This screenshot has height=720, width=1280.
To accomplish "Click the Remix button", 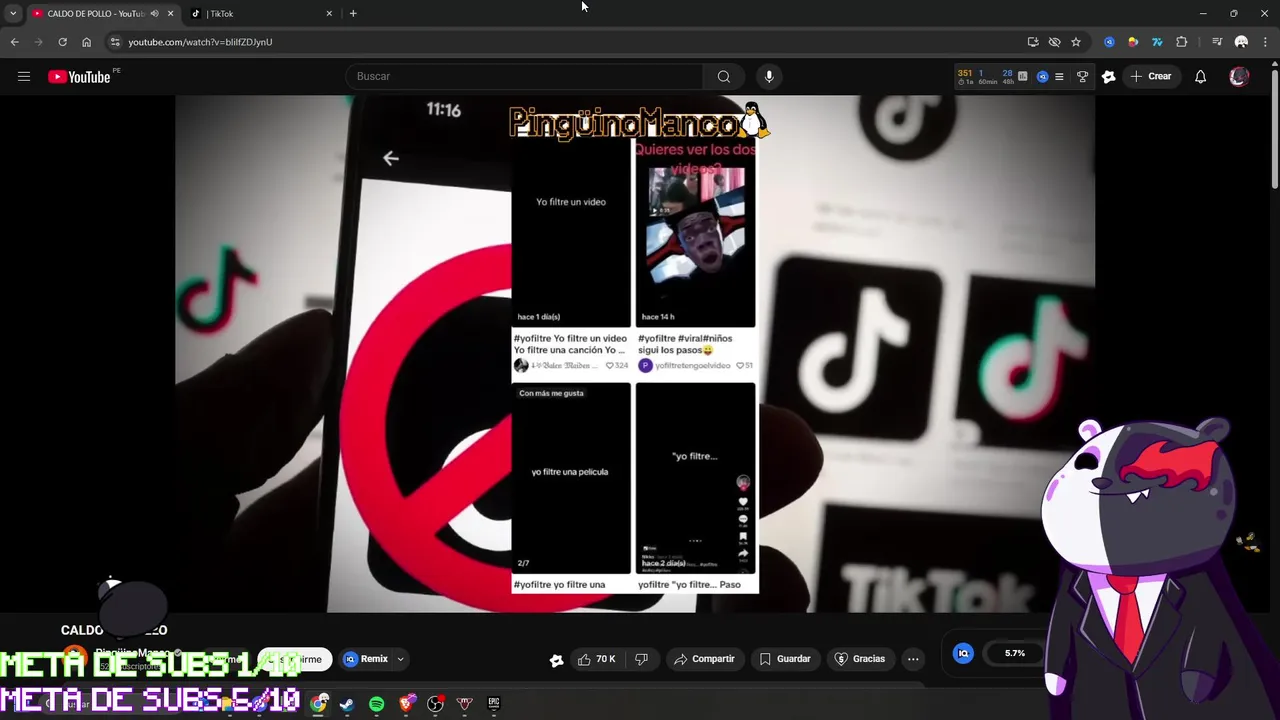I will [366, 659].
